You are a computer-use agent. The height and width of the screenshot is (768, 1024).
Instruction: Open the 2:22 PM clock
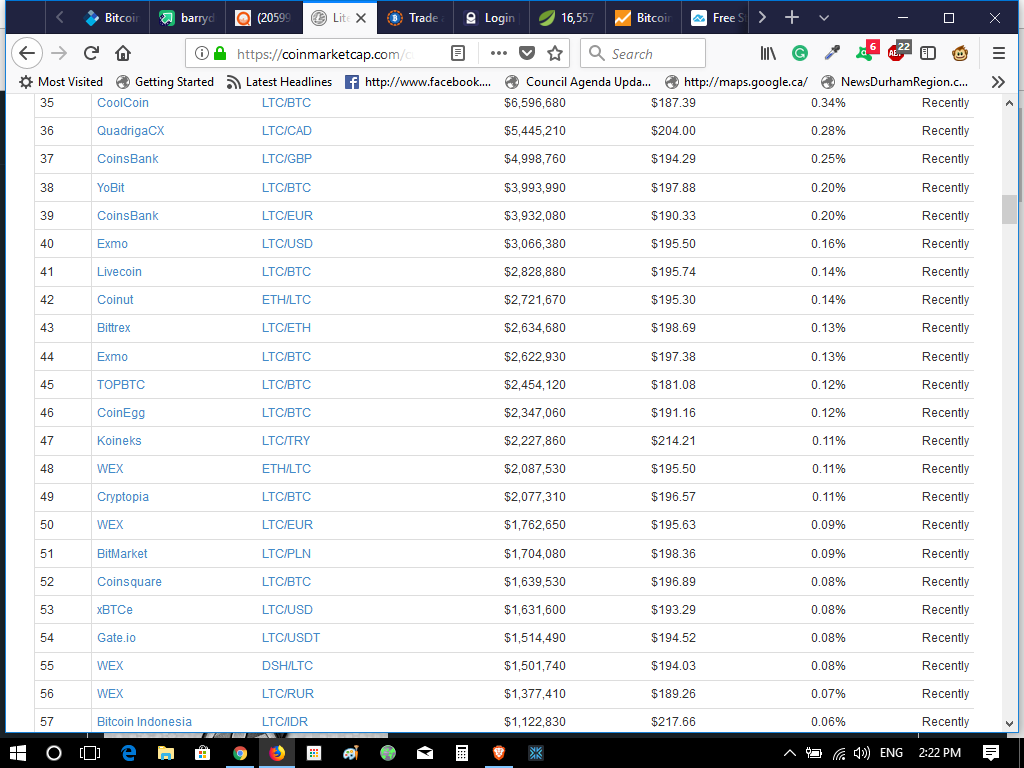coord(940,753)
